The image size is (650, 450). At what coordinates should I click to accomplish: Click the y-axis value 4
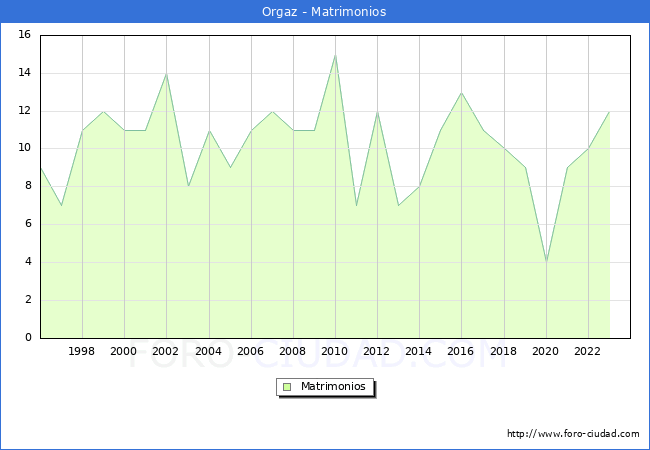click(28, 262)
